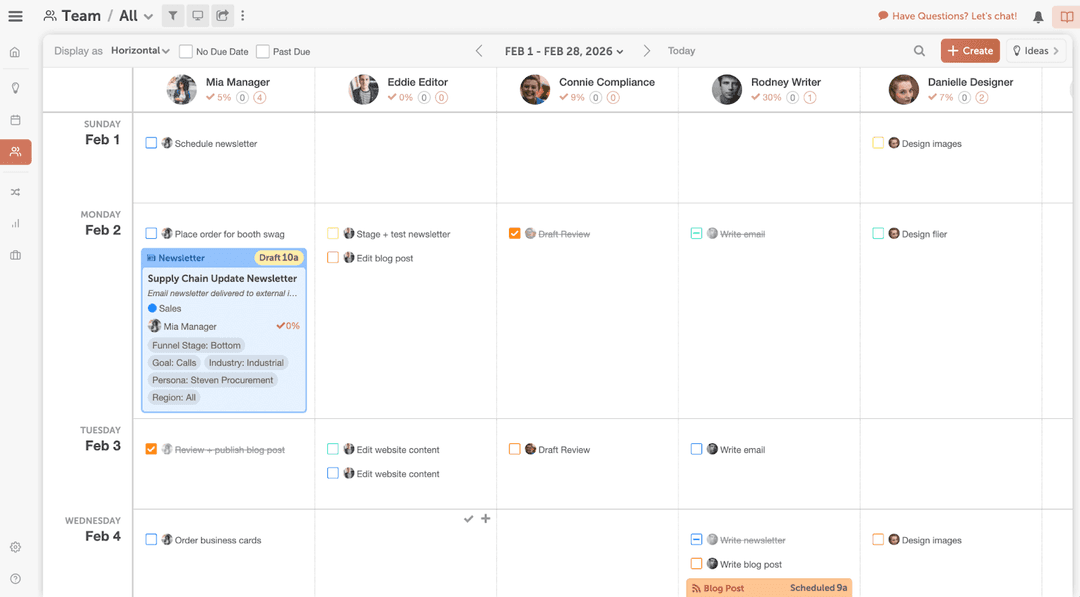Image resolution: width=1080 pixels, height=597 pixels.
Task: Open the shuffle arrows sidebar icon
Action: tap(15, 192)
